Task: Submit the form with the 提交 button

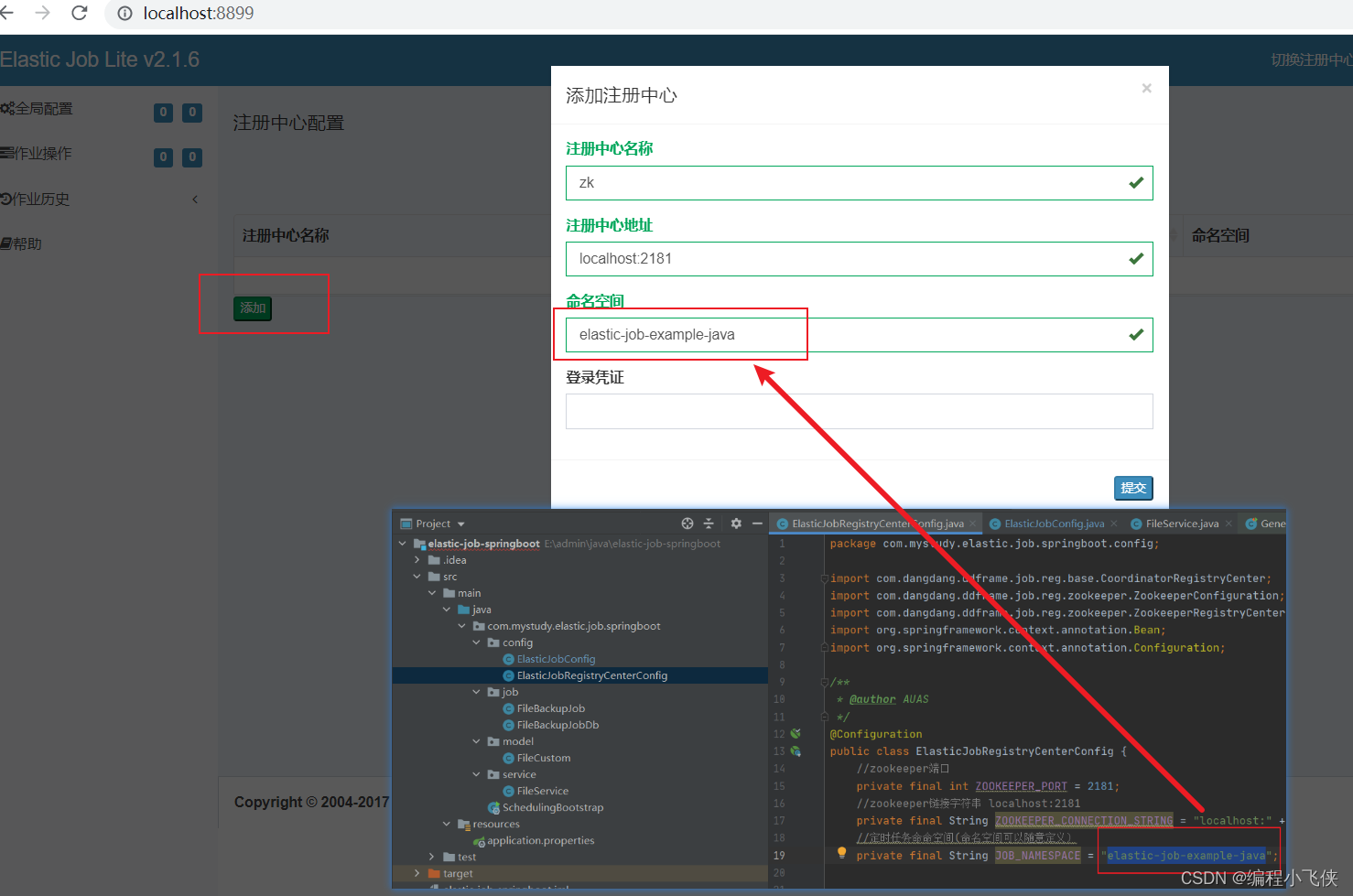Action: coord(1133,488)
